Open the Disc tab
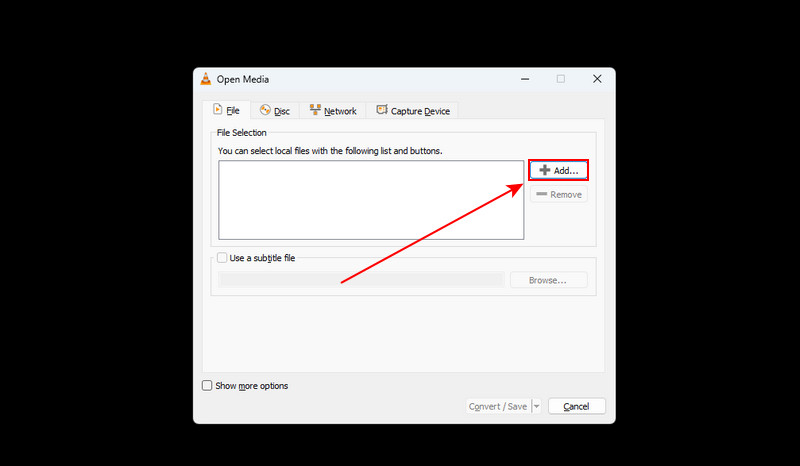The width and height of the screenshot is (800, 466). tap(274, 110)
